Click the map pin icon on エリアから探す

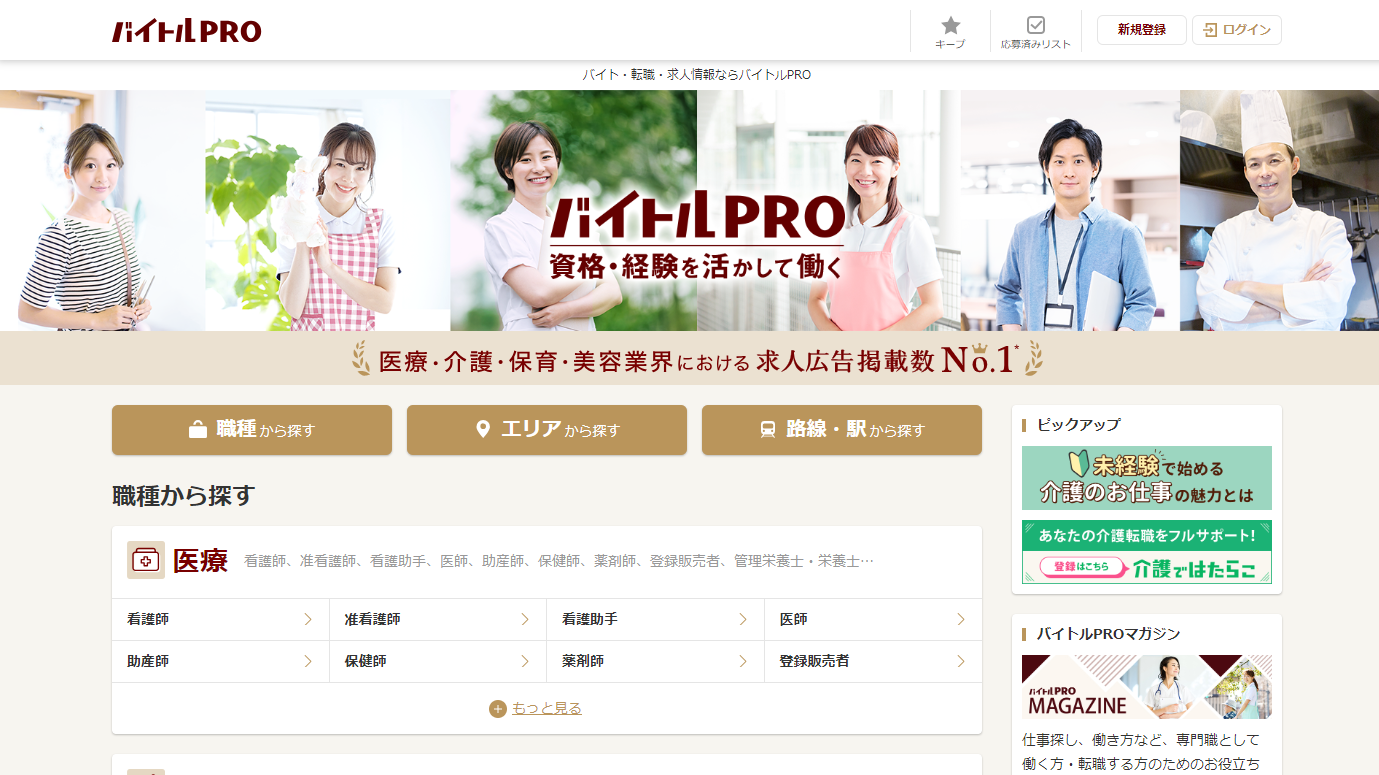pos(482,430)
